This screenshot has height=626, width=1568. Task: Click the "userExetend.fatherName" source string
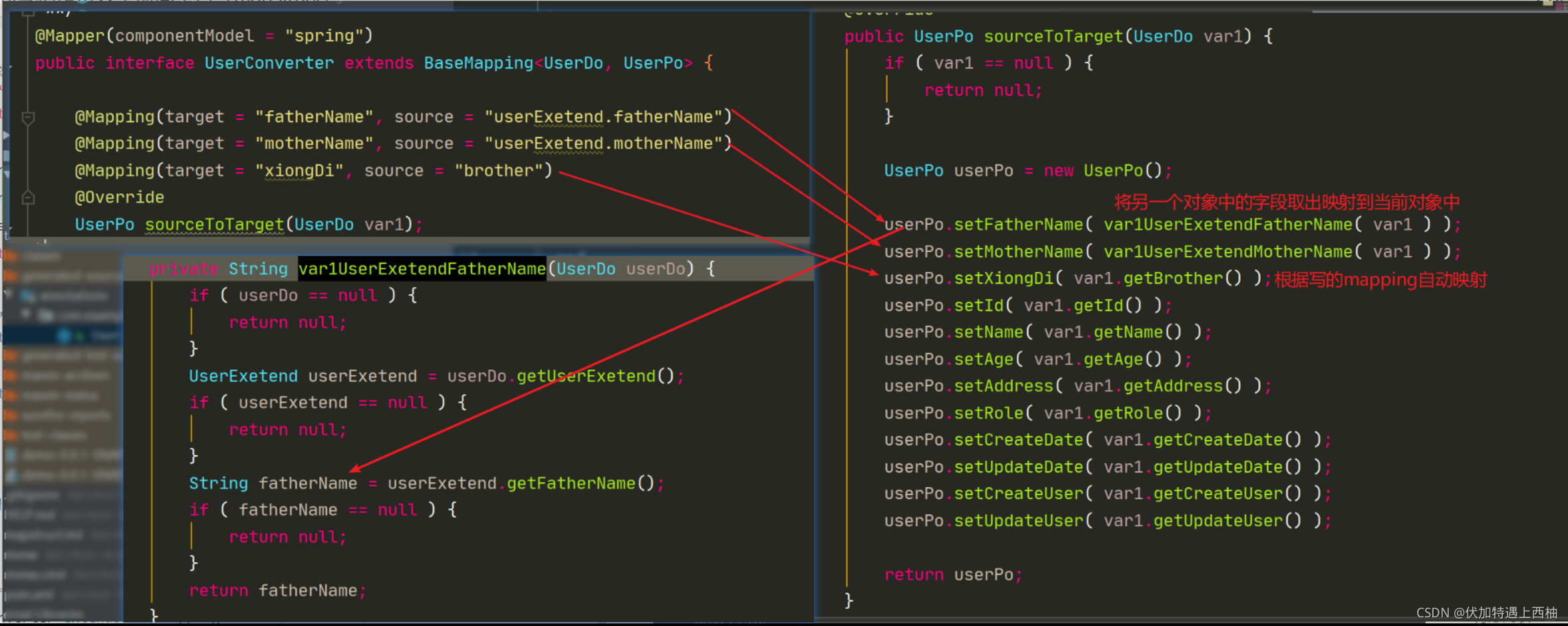click(604, 117)
